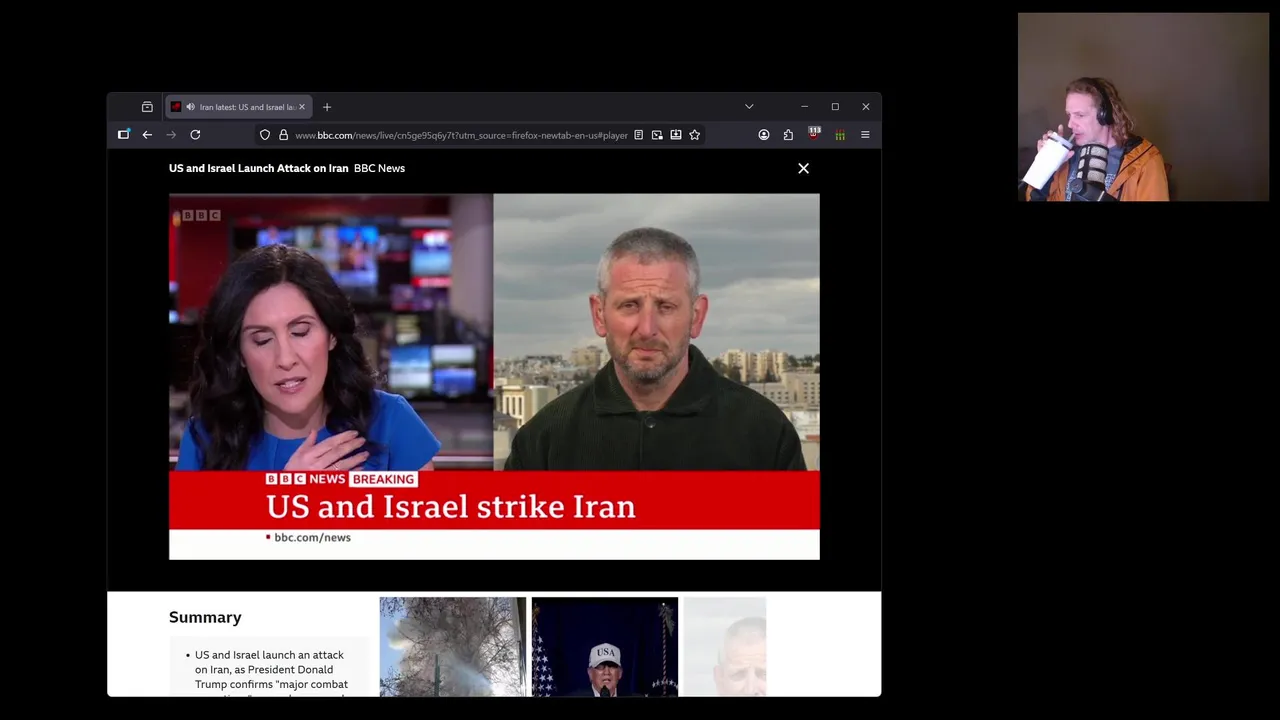
Task: Open picture-in-picture from the address bar
Action: click(657, 135)
